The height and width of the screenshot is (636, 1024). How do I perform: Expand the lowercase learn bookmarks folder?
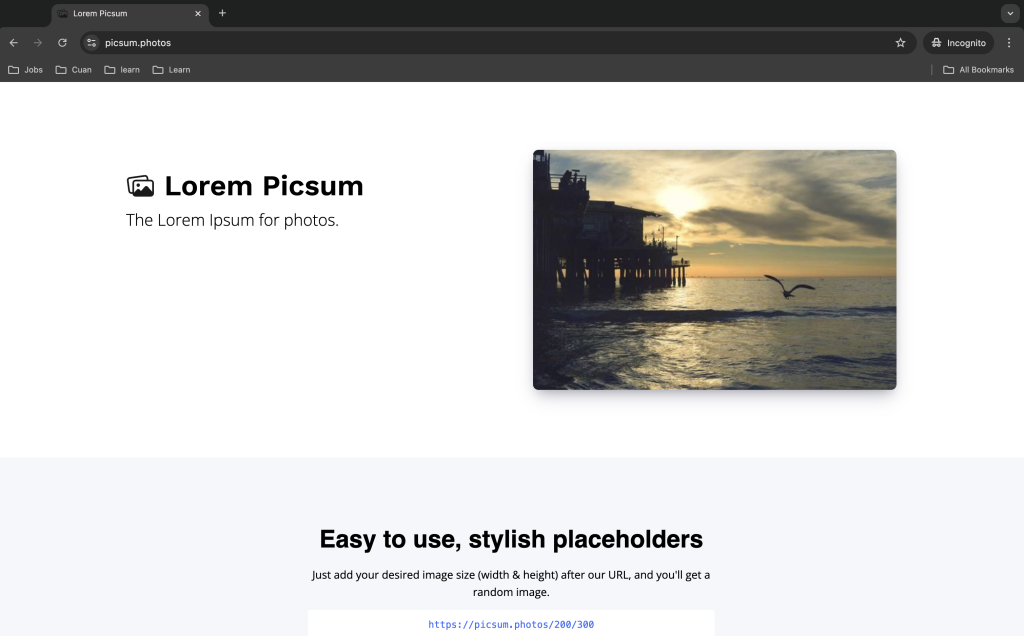122,70
